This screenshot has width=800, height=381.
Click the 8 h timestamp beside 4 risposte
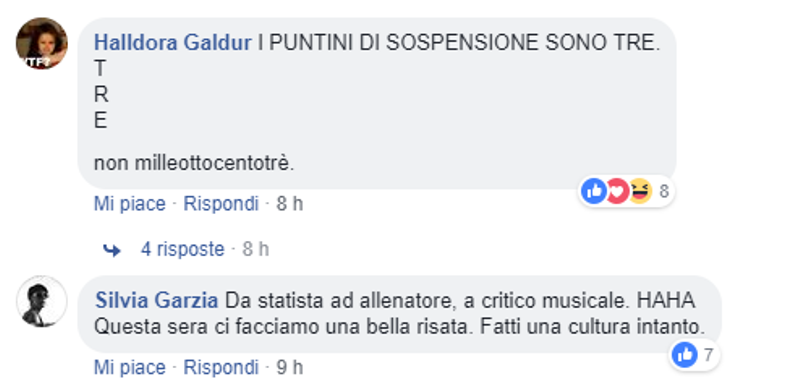point(256,249)
